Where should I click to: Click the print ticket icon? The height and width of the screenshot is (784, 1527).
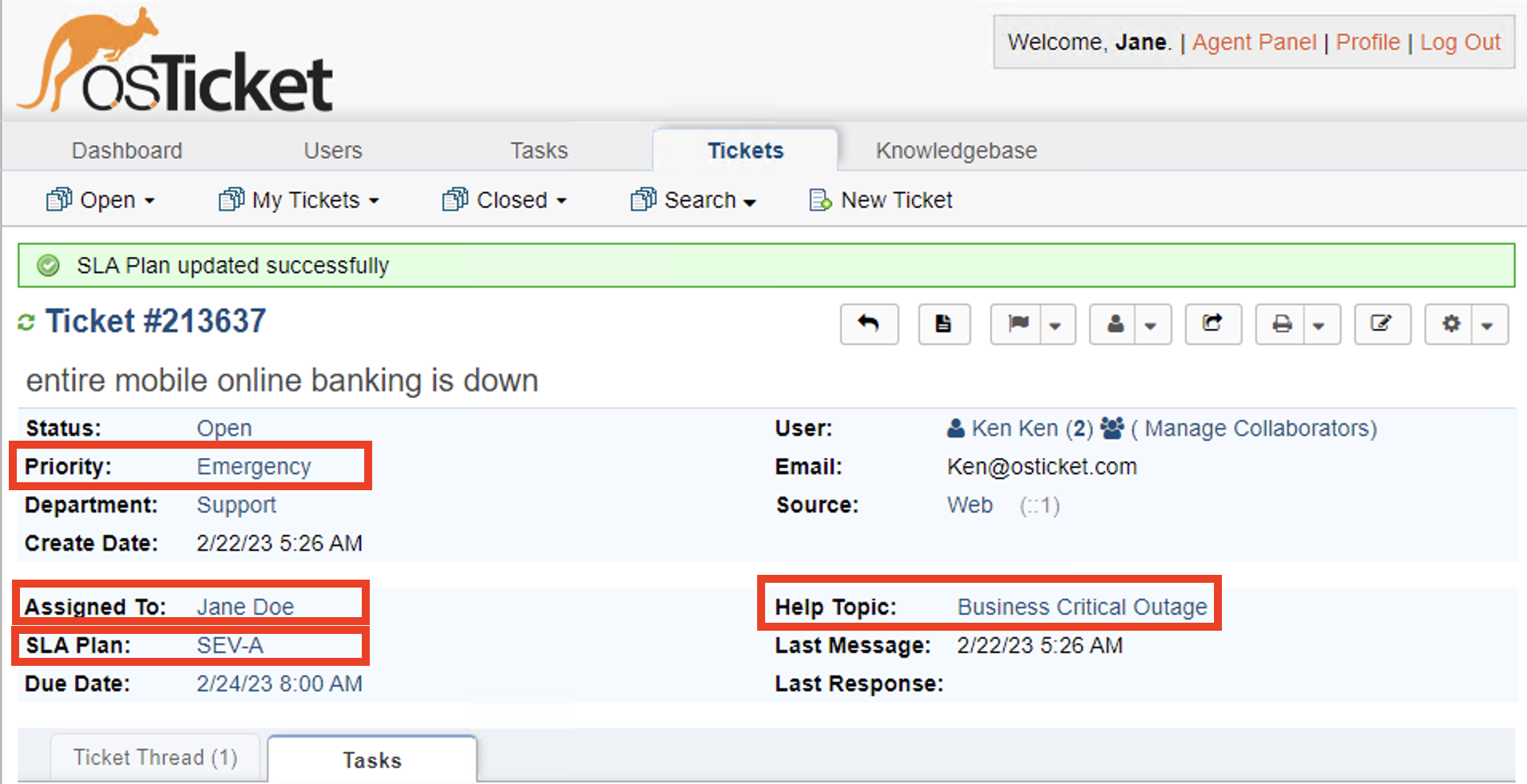(1282, 323)
